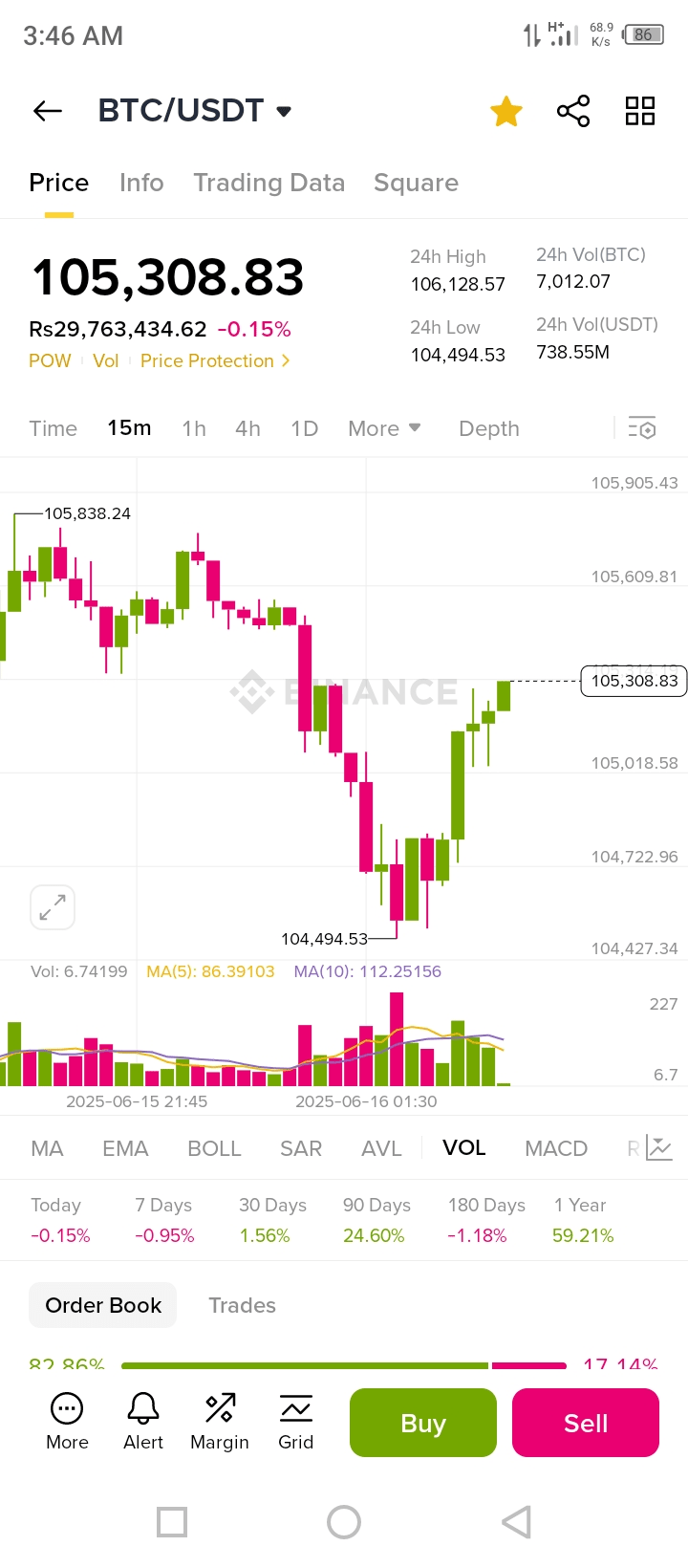Open chart settings icon beside Depth
The image size is (688, 1568).
pyautogui.click(x=642, y=428)
